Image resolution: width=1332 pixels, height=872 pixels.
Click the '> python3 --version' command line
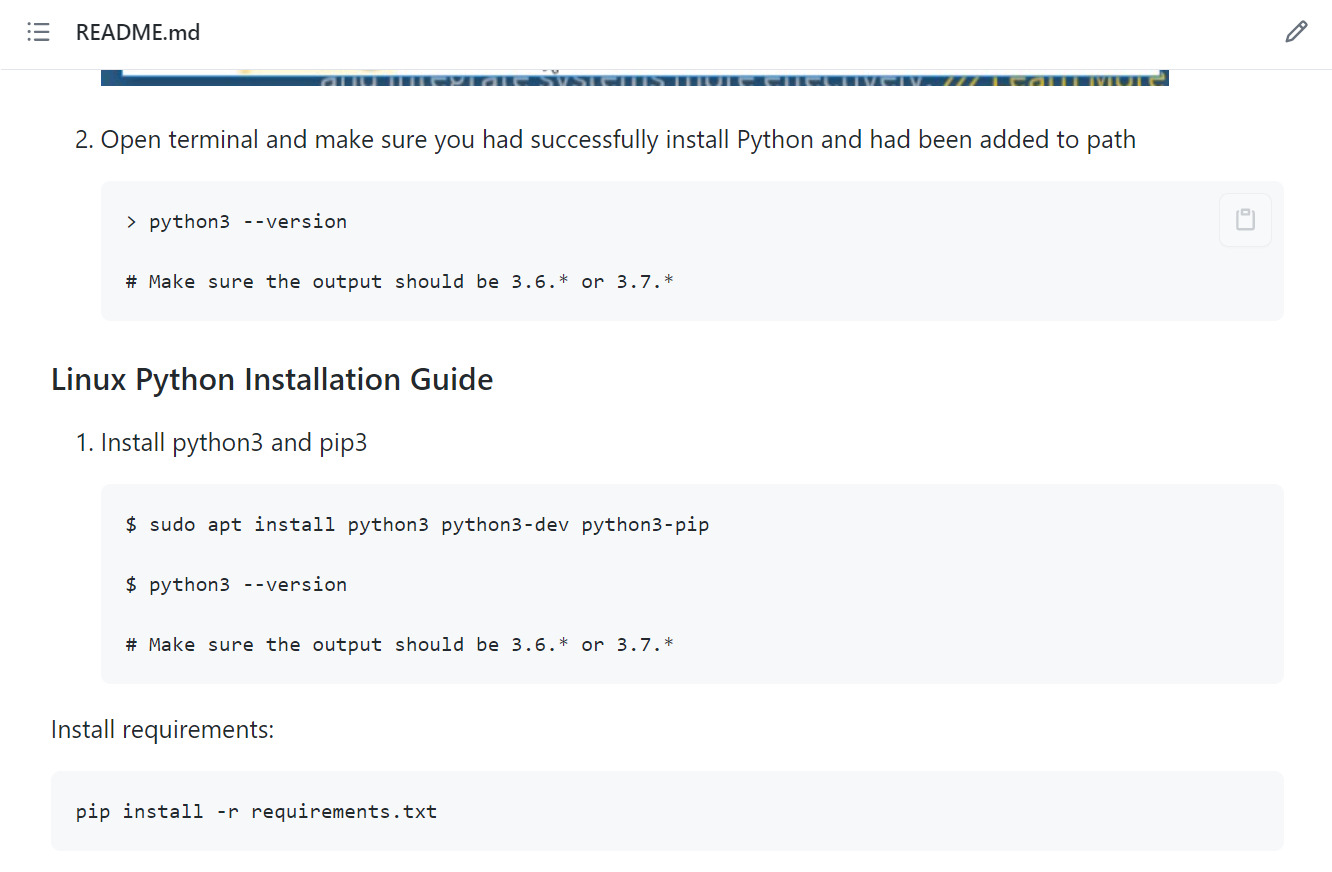pos(237,222)
